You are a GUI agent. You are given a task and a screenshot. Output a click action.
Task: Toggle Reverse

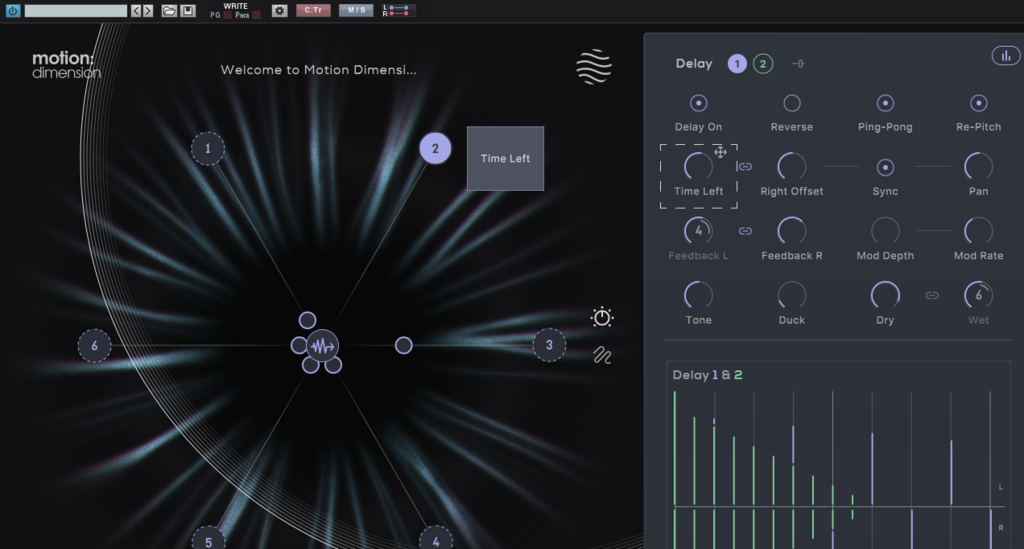[x=792, y=103]
